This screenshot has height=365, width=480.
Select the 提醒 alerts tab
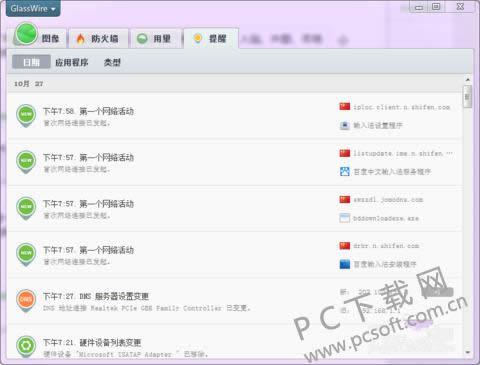click(x=211, y=38)
